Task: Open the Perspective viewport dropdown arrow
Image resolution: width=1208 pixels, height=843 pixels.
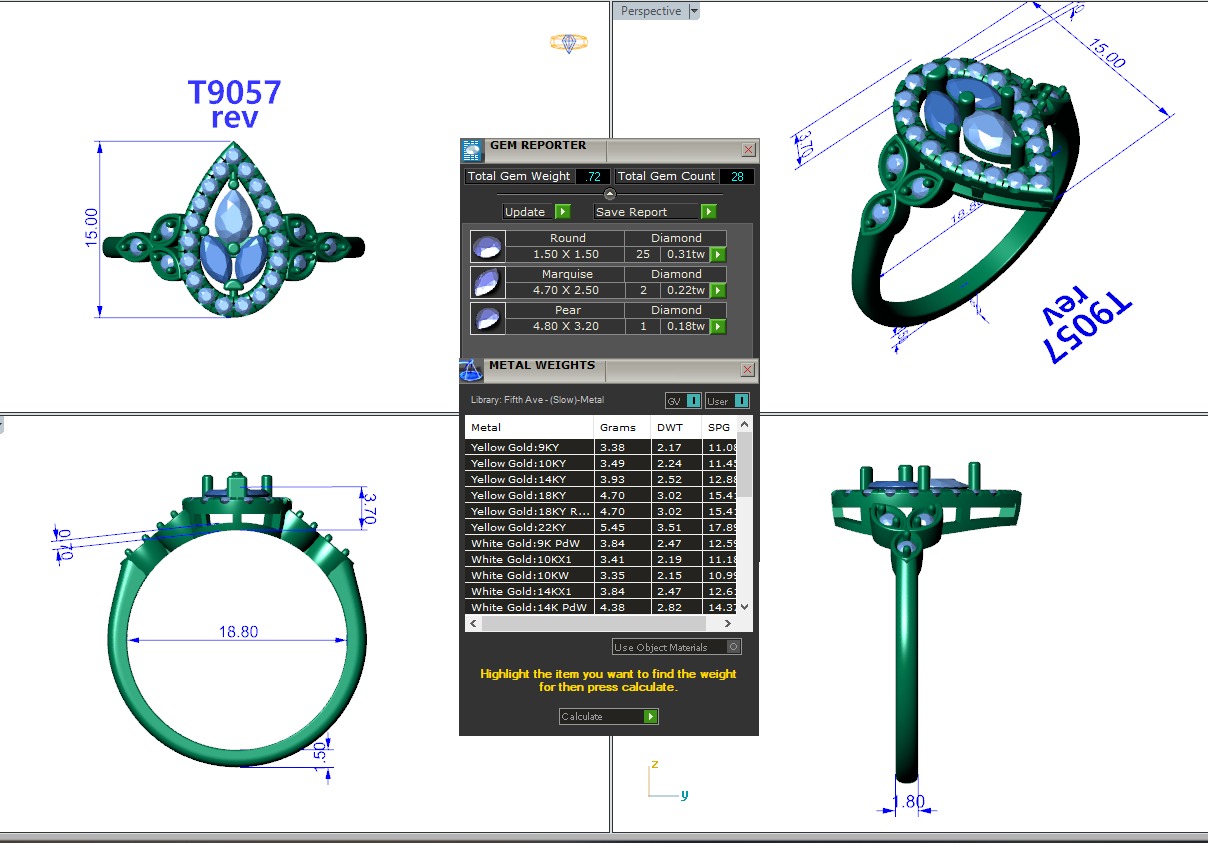Action: 694,11
